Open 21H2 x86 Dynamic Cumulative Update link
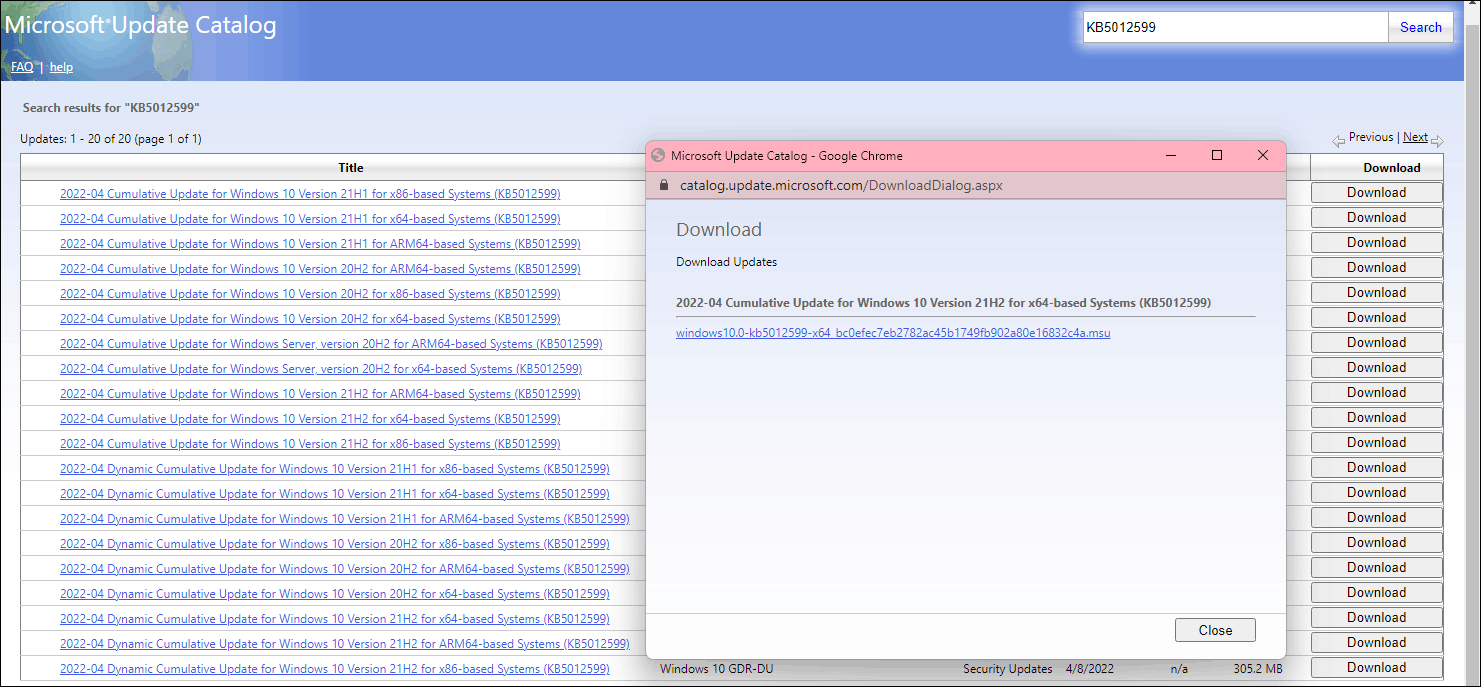1481x687 pixels. 335,669
